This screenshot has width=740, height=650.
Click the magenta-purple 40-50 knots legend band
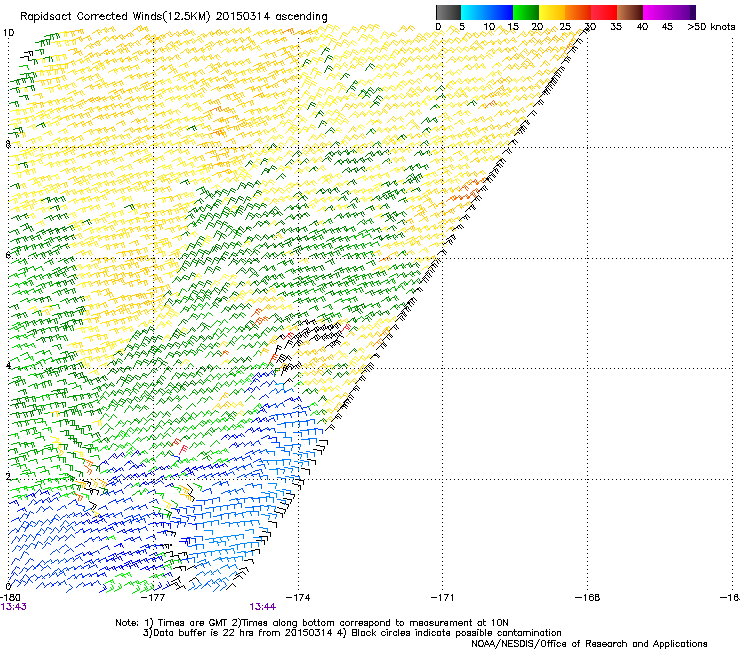click(669, 12)
